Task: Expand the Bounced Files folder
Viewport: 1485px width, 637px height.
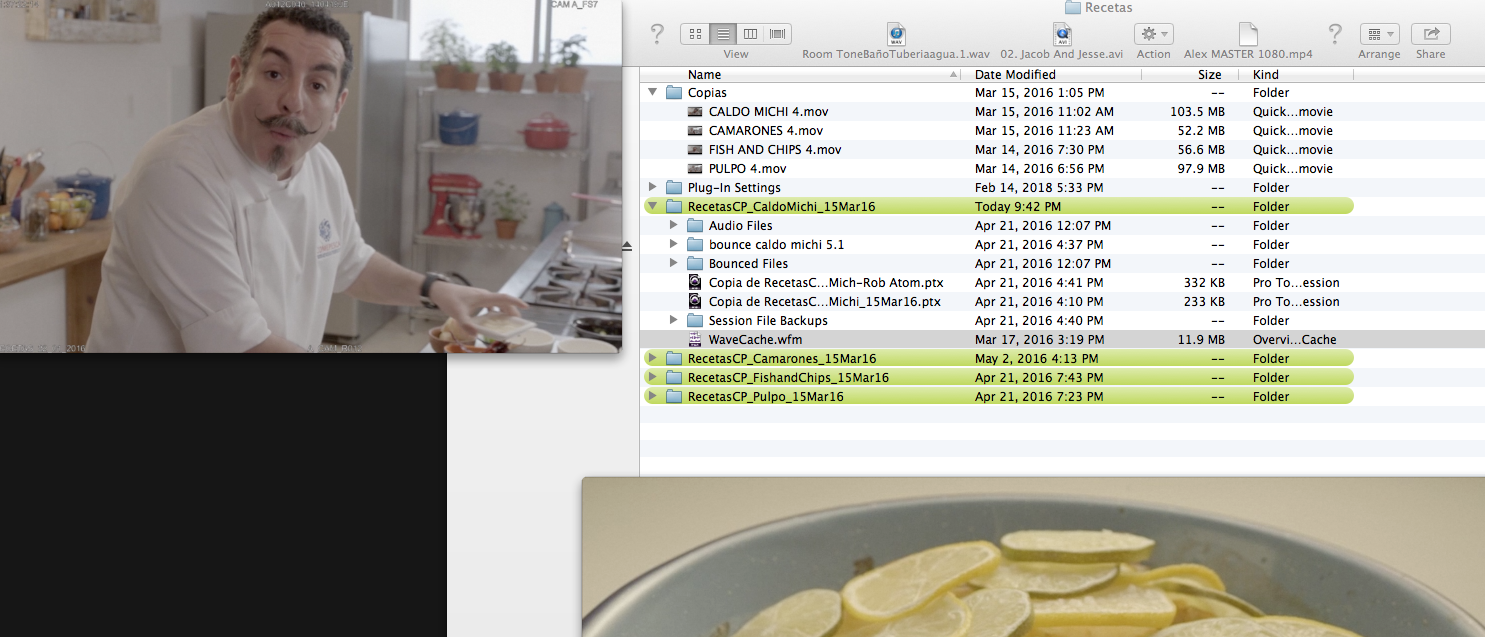Action: coord(674,263)
